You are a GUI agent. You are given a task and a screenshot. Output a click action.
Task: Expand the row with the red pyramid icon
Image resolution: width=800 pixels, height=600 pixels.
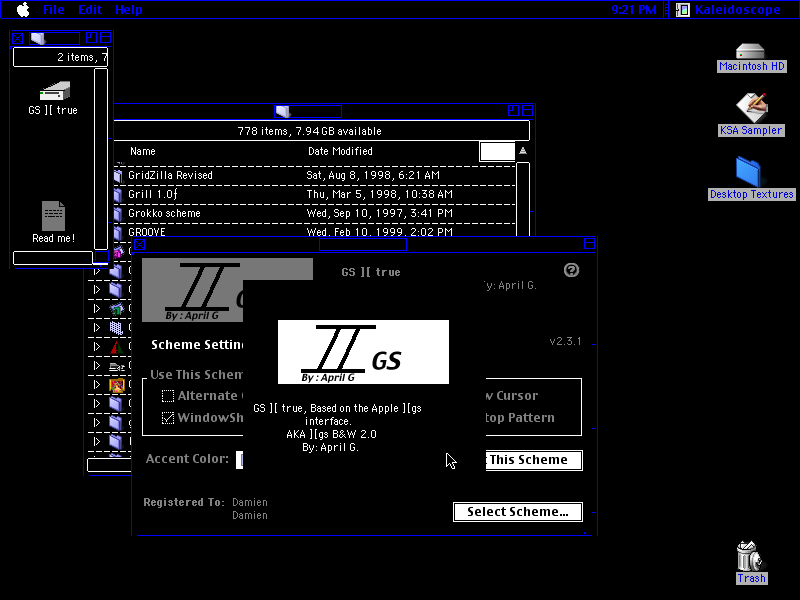97,346
